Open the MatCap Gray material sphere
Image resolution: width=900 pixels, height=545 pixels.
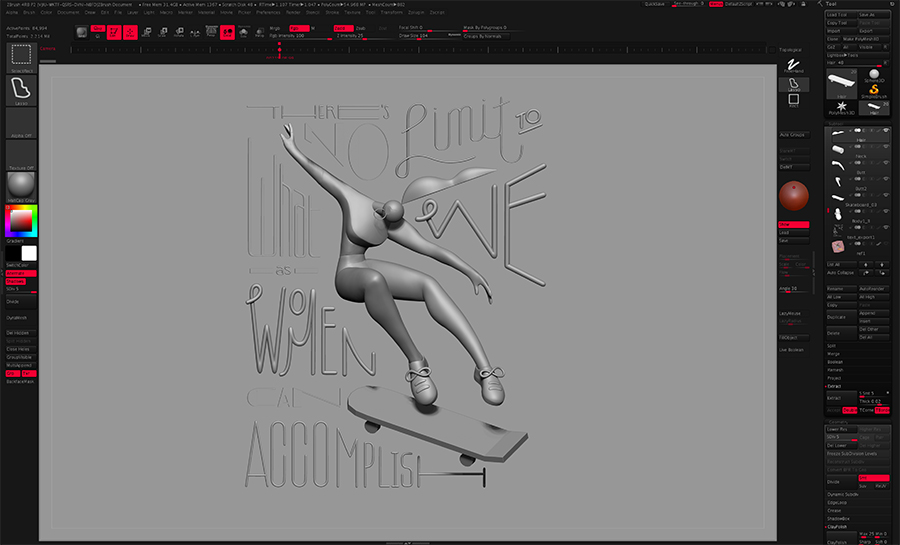21,188
